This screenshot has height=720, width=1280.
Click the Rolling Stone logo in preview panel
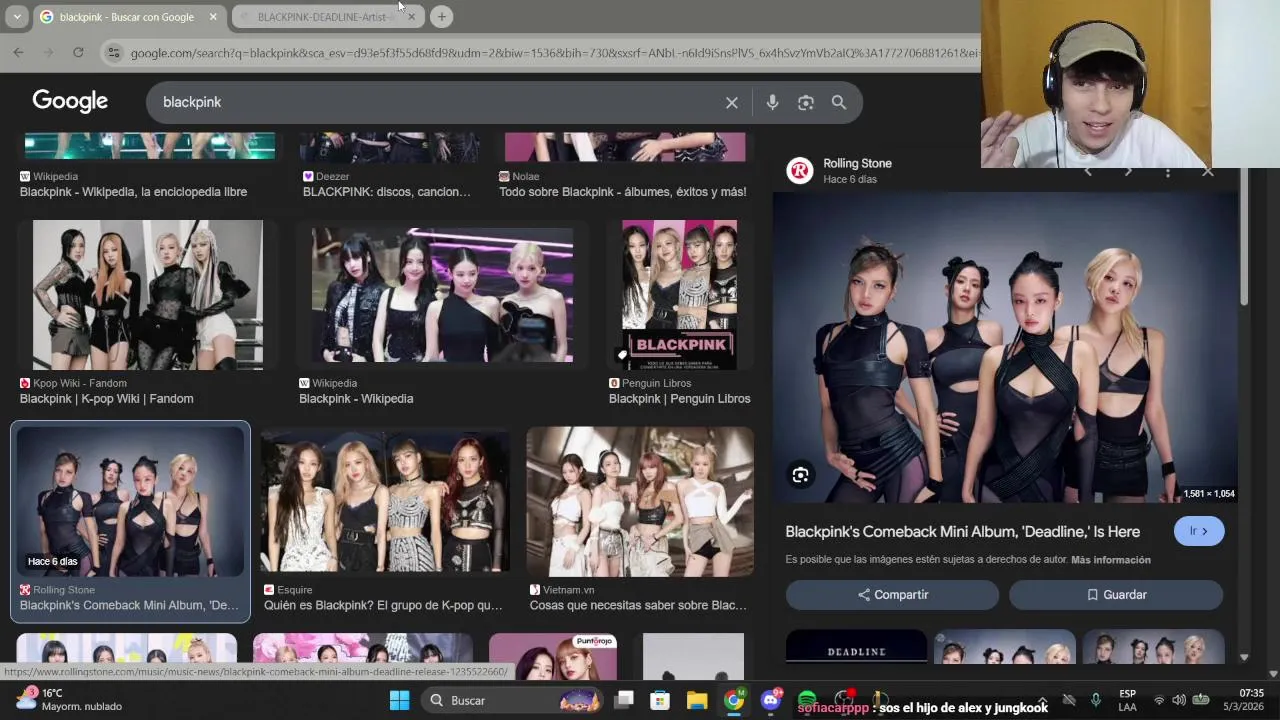800,171
